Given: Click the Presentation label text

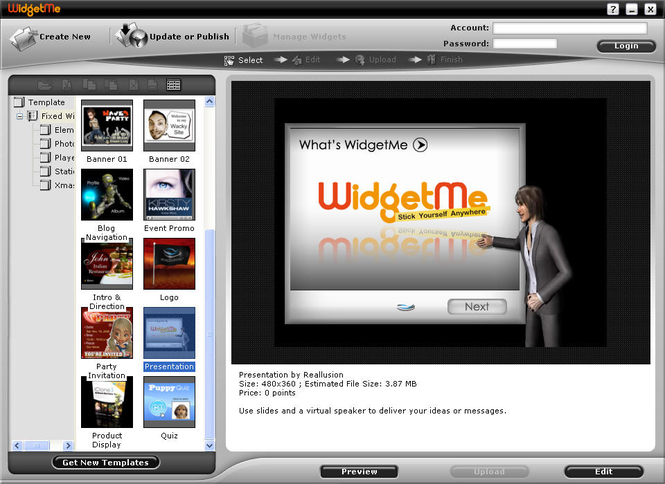Looking at the screenshot, I should click(169, 366).
